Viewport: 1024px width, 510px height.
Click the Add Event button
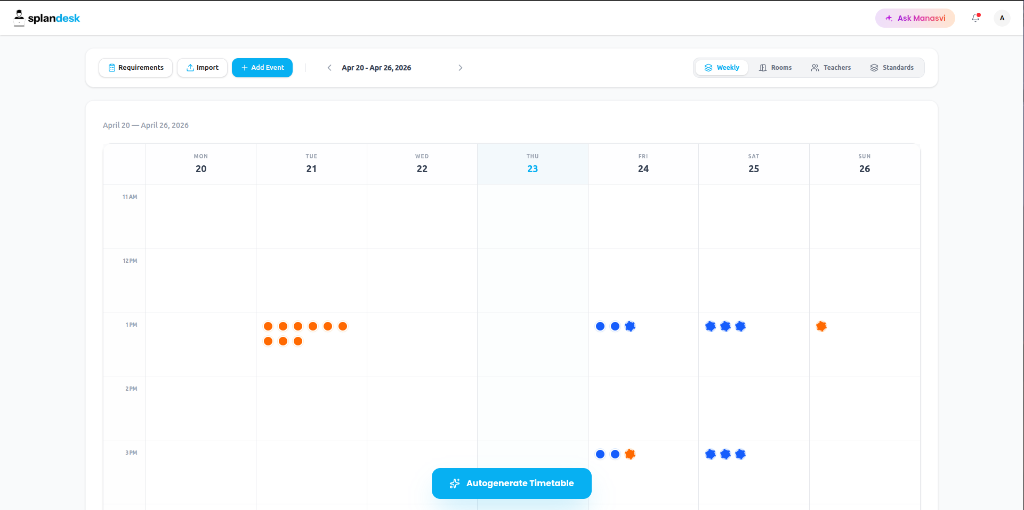coord(262,68)
